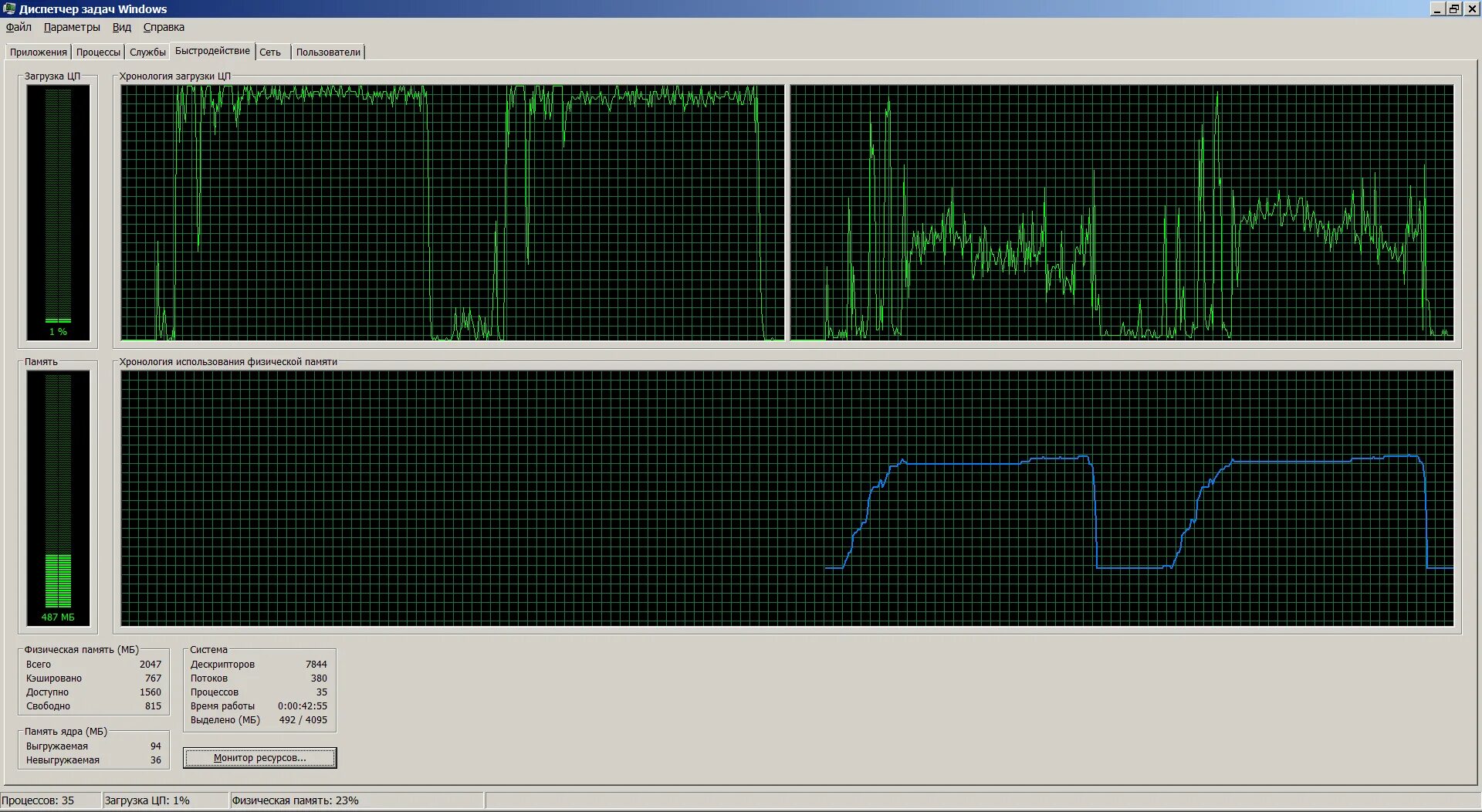Open the Параметры menu
Screen dimensions: 1482x812
(72, 27)
